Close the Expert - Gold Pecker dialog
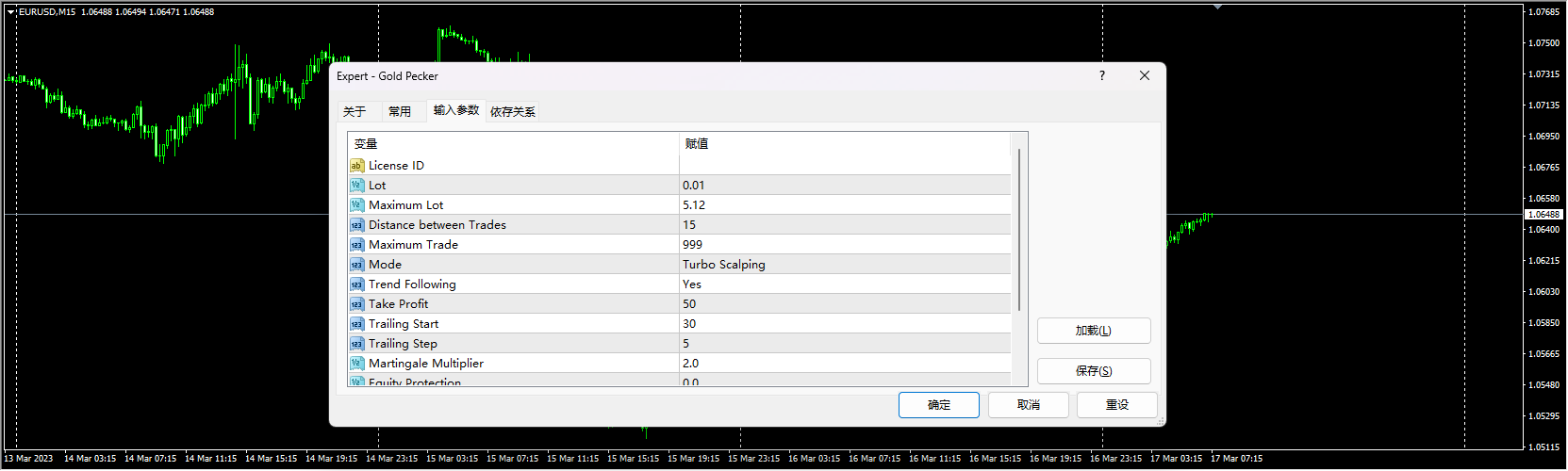Viewport: 1568px width, 471px height. [1145, 75]
